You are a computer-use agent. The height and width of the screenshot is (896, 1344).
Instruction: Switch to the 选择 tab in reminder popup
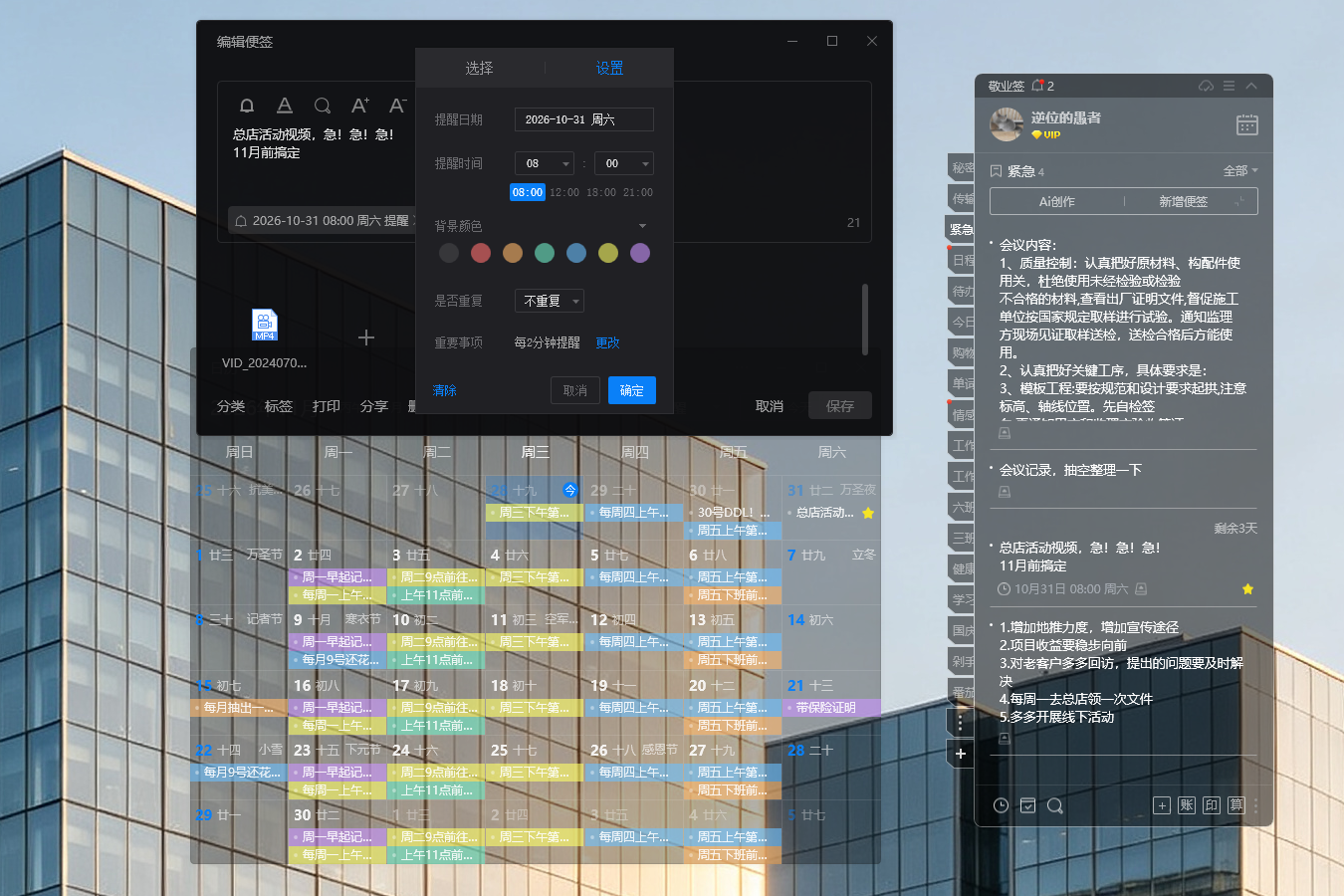click(479, 68)
